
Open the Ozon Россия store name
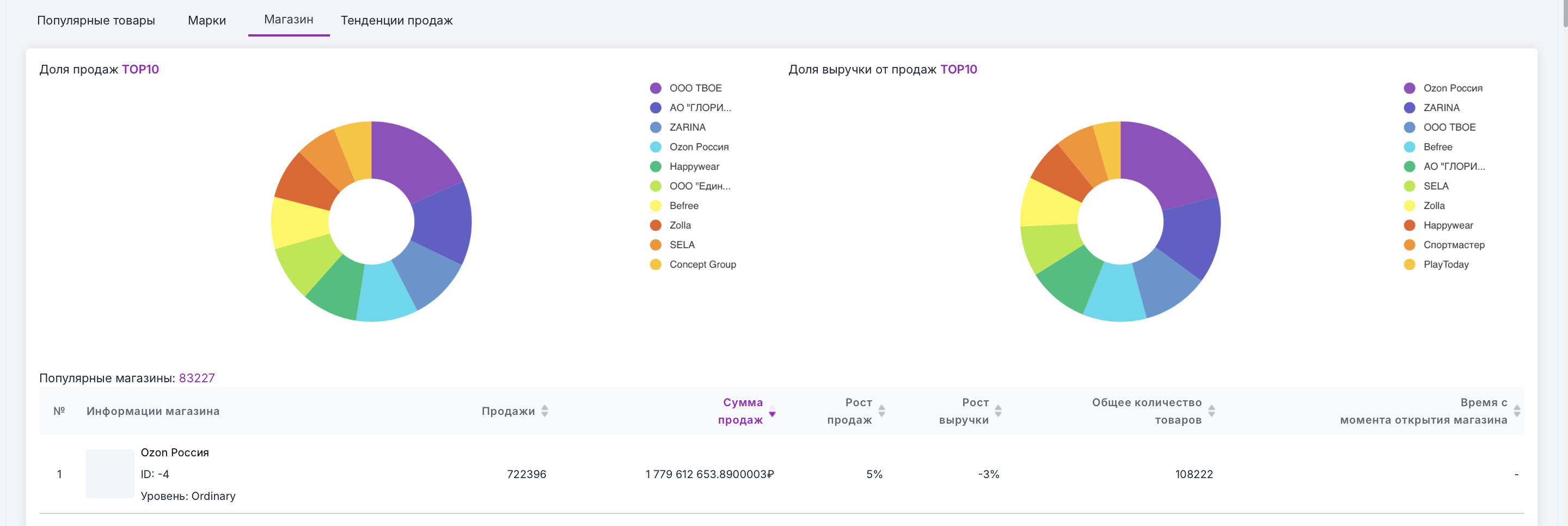(x=175, y=452)
